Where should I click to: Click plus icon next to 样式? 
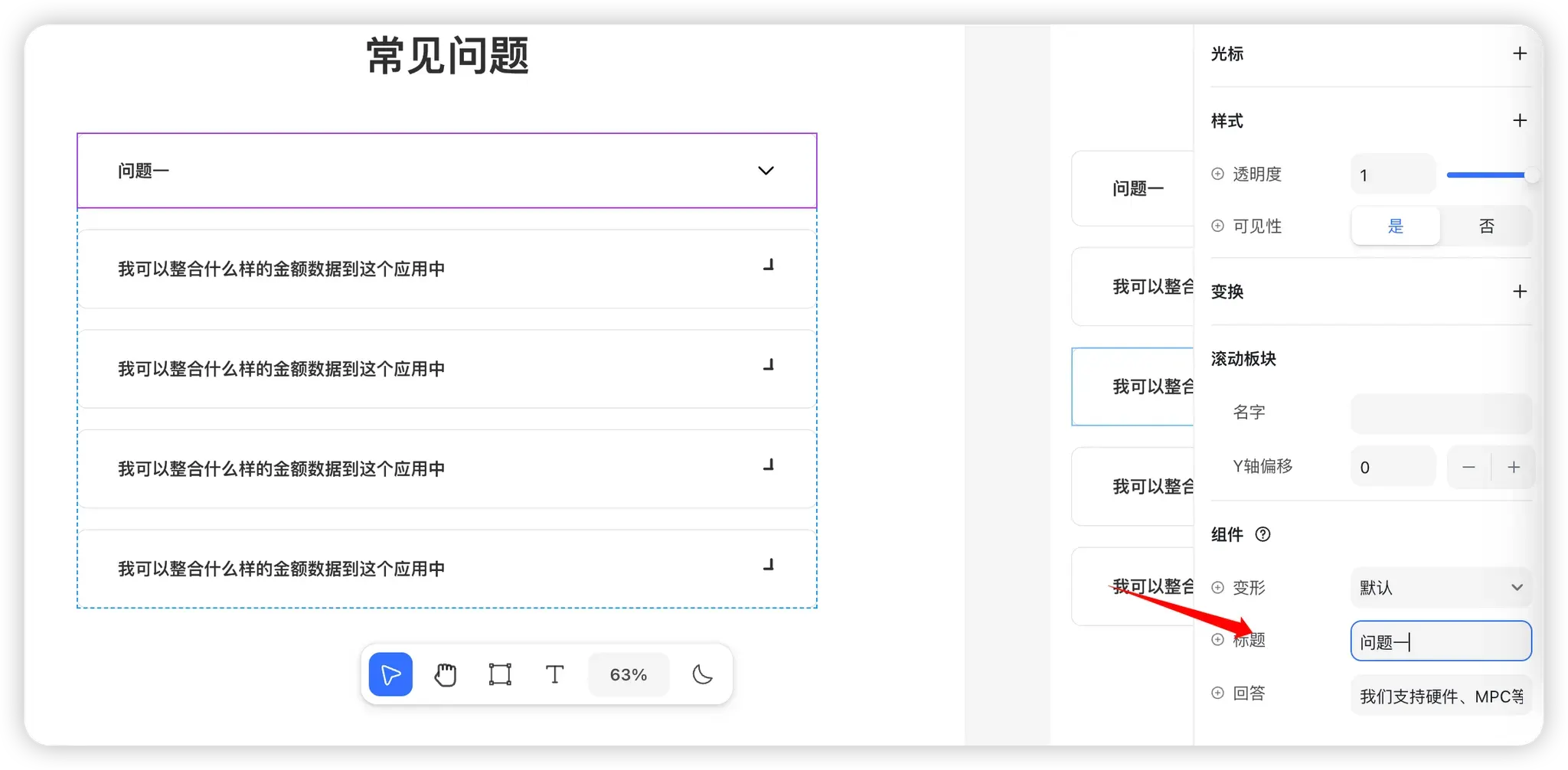tap(1520, 120)
